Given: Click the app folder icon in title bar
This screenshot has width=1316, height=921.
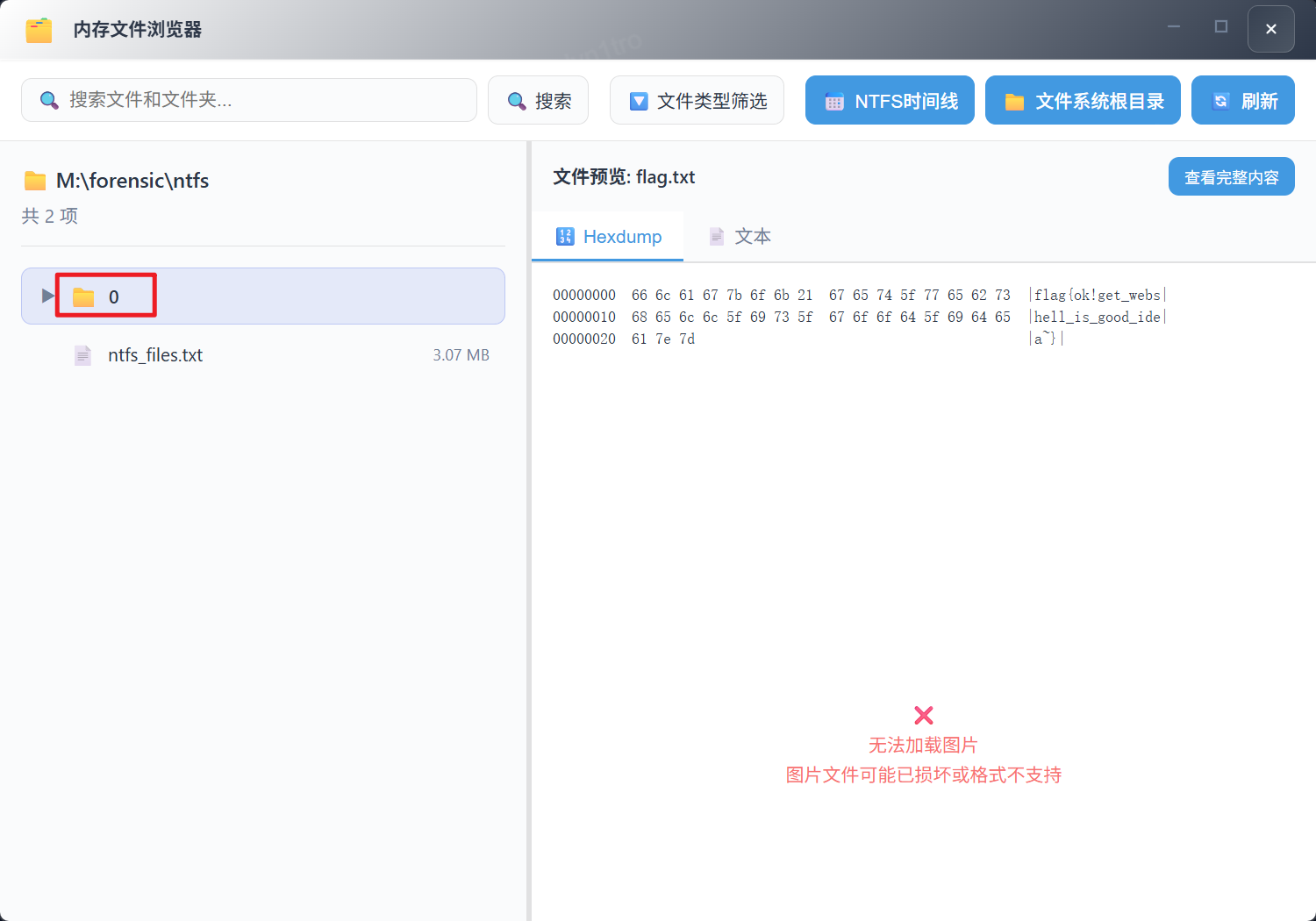Looking at the screenshot, I should pos(39,30).
